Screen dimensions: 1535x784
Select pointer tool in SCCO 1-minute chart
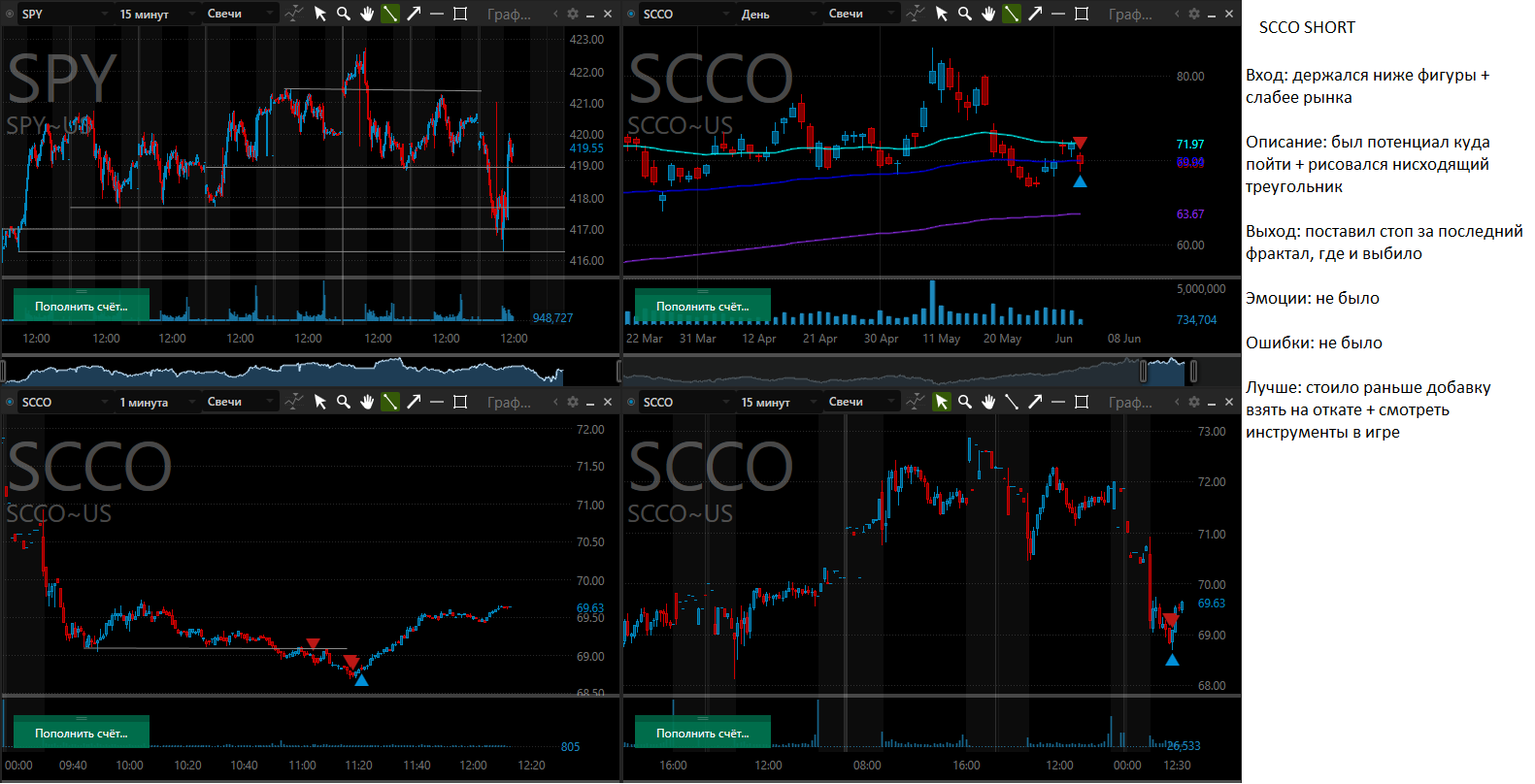[320, 402]
